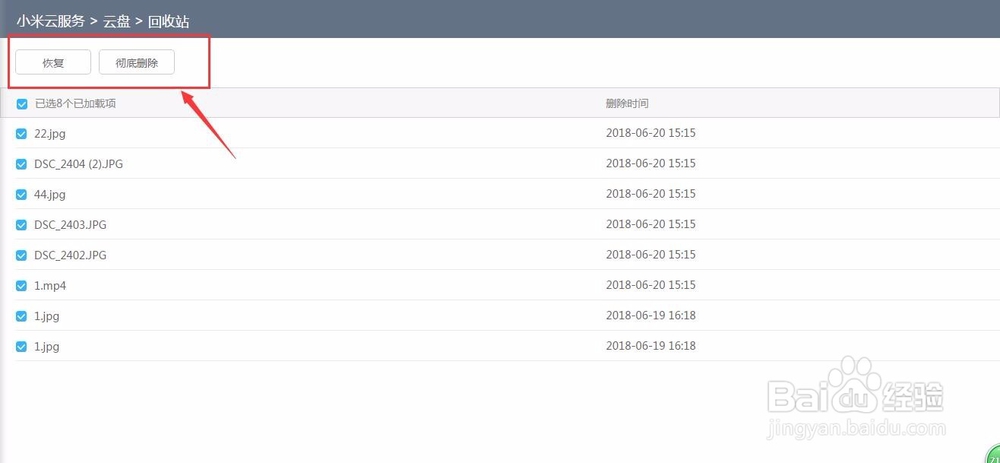1000x463 pixels.
Task: Click the 已选8个已加载项 header label
Action: [x=75, y=103]
